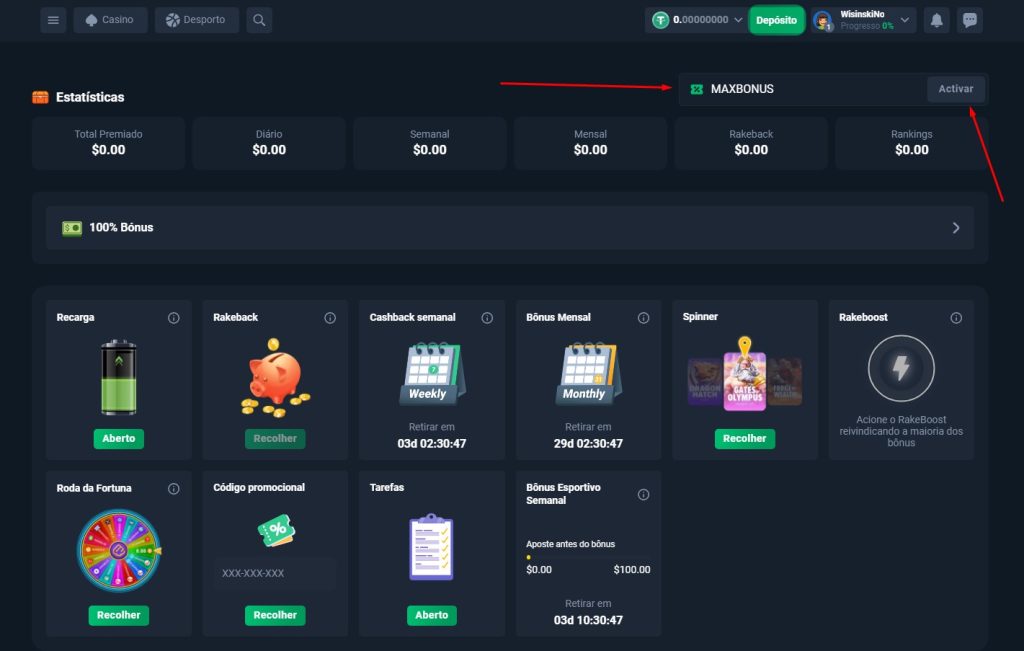The image size is (1024, 651).
Task: Click the Aposte antes do bônus progress bar
Action: point(588,558)
